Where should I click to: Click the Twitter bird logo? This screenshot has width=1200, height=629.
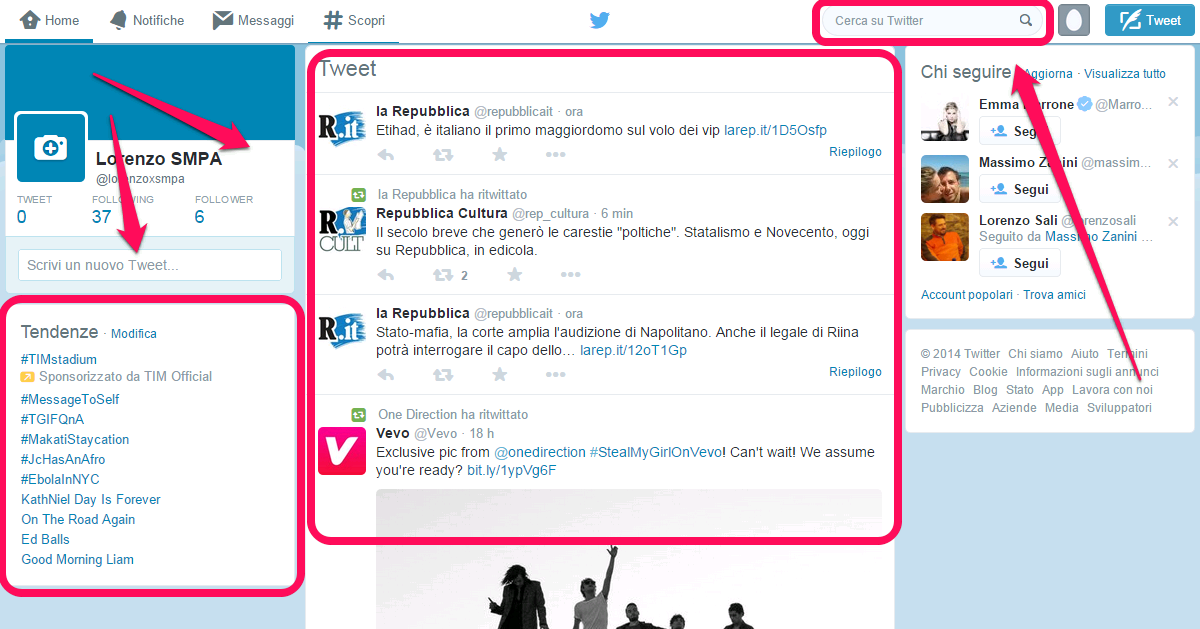tap(599, 20)
